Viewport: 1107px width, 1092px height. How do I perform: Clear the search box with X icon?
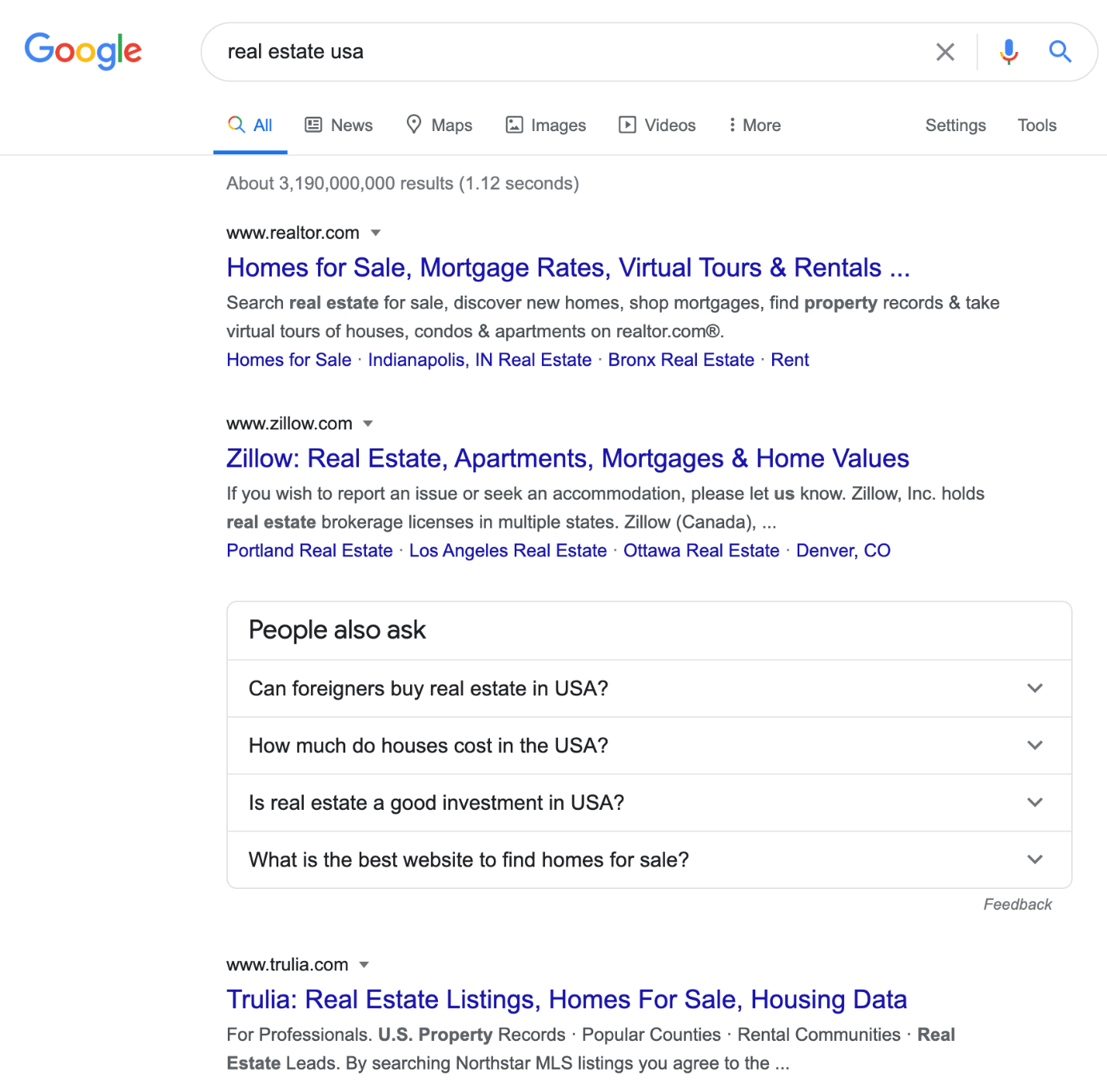[x=945, y=52]
